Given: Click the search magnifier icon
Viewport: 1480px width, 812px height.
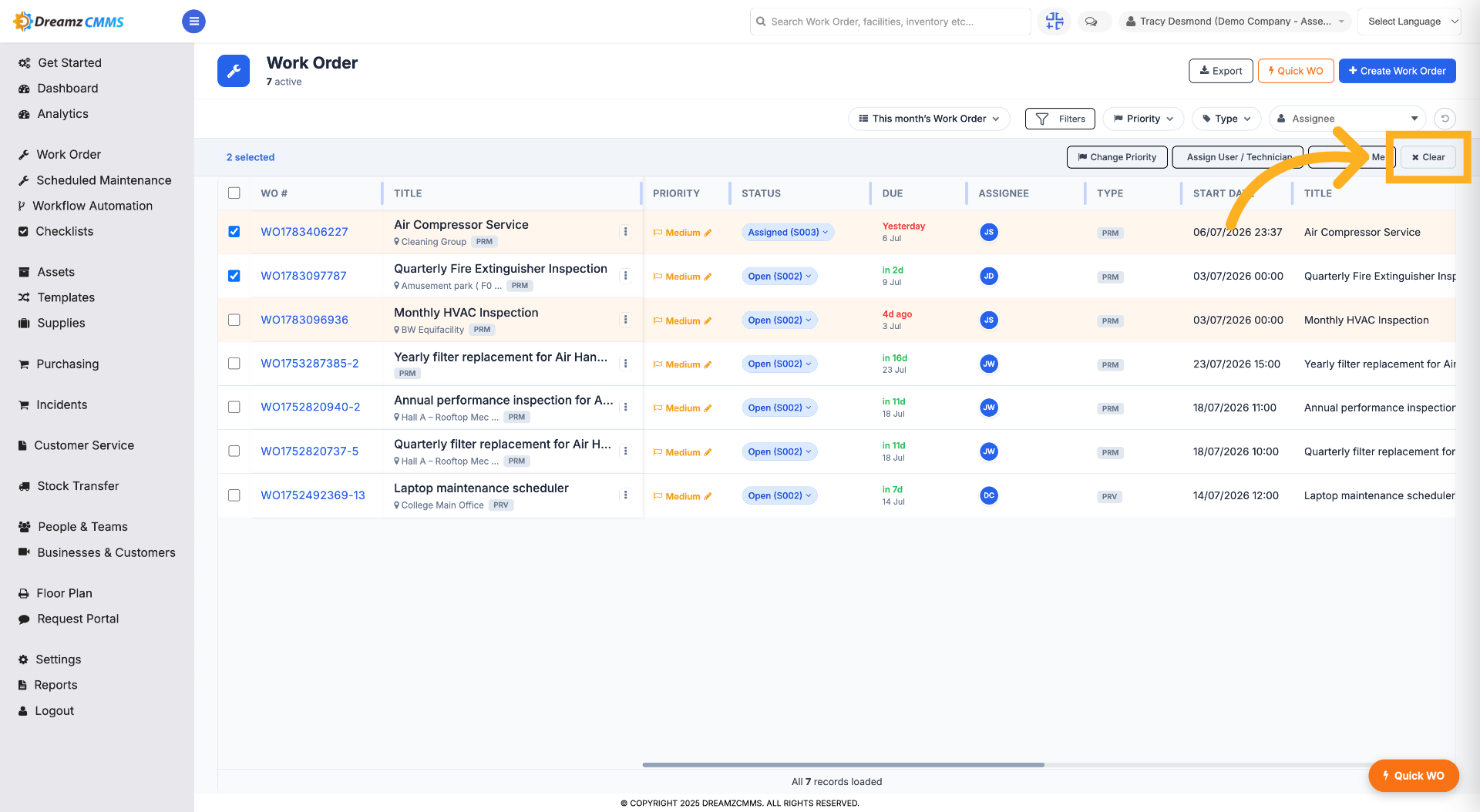Looking at the screenshot, I should (x=762, y=22).
